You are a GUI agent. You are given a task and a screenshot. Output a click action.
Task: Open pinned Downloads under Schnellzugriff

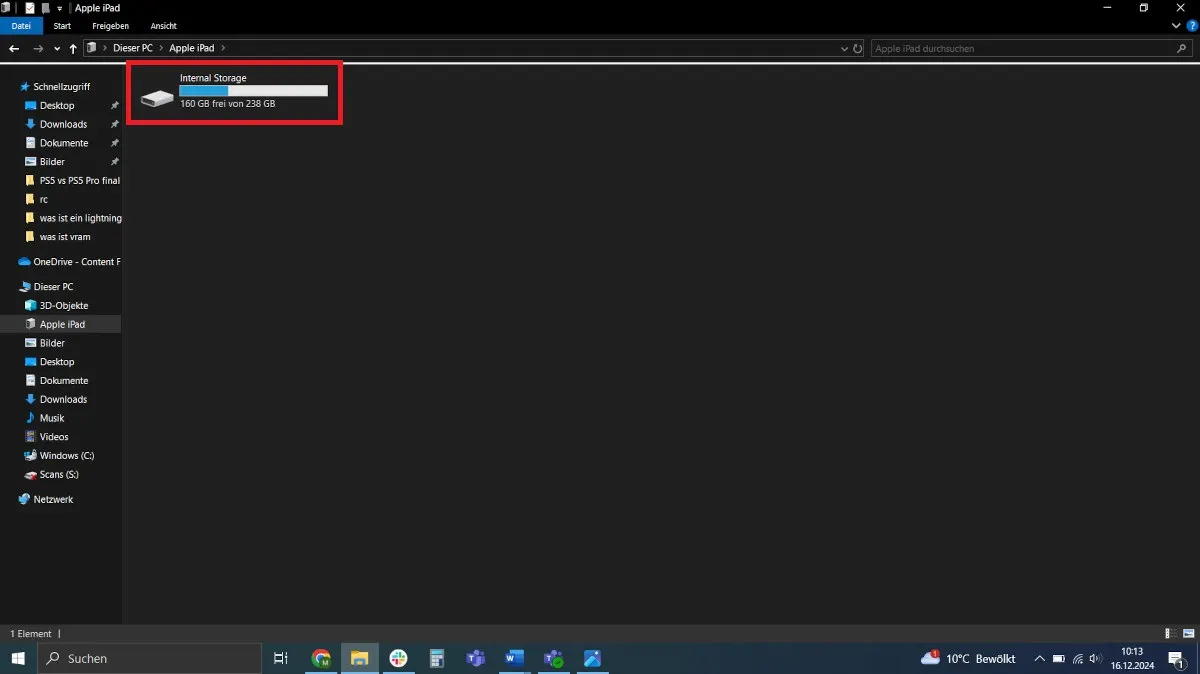pos(63,124)
